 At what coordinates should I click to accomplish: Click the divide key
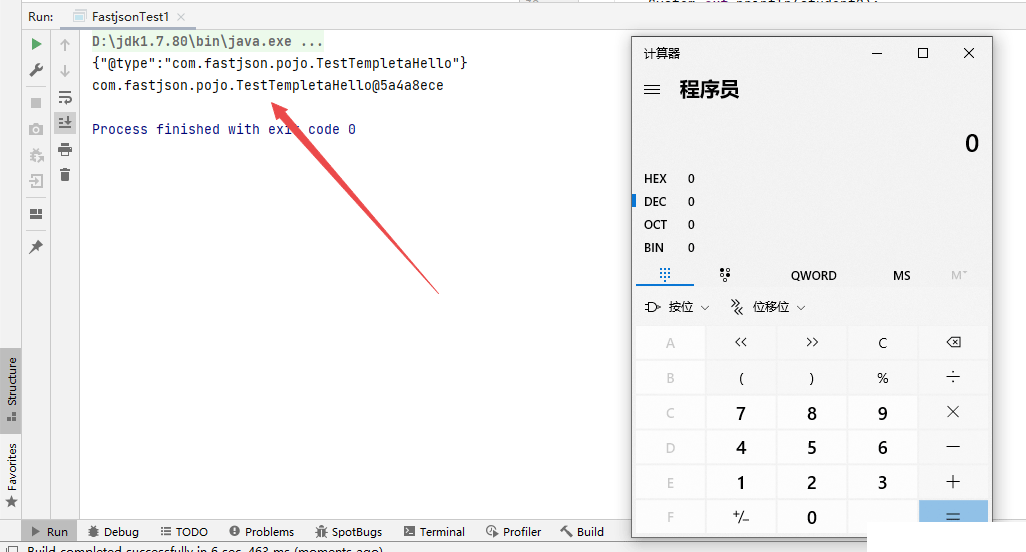953,377
